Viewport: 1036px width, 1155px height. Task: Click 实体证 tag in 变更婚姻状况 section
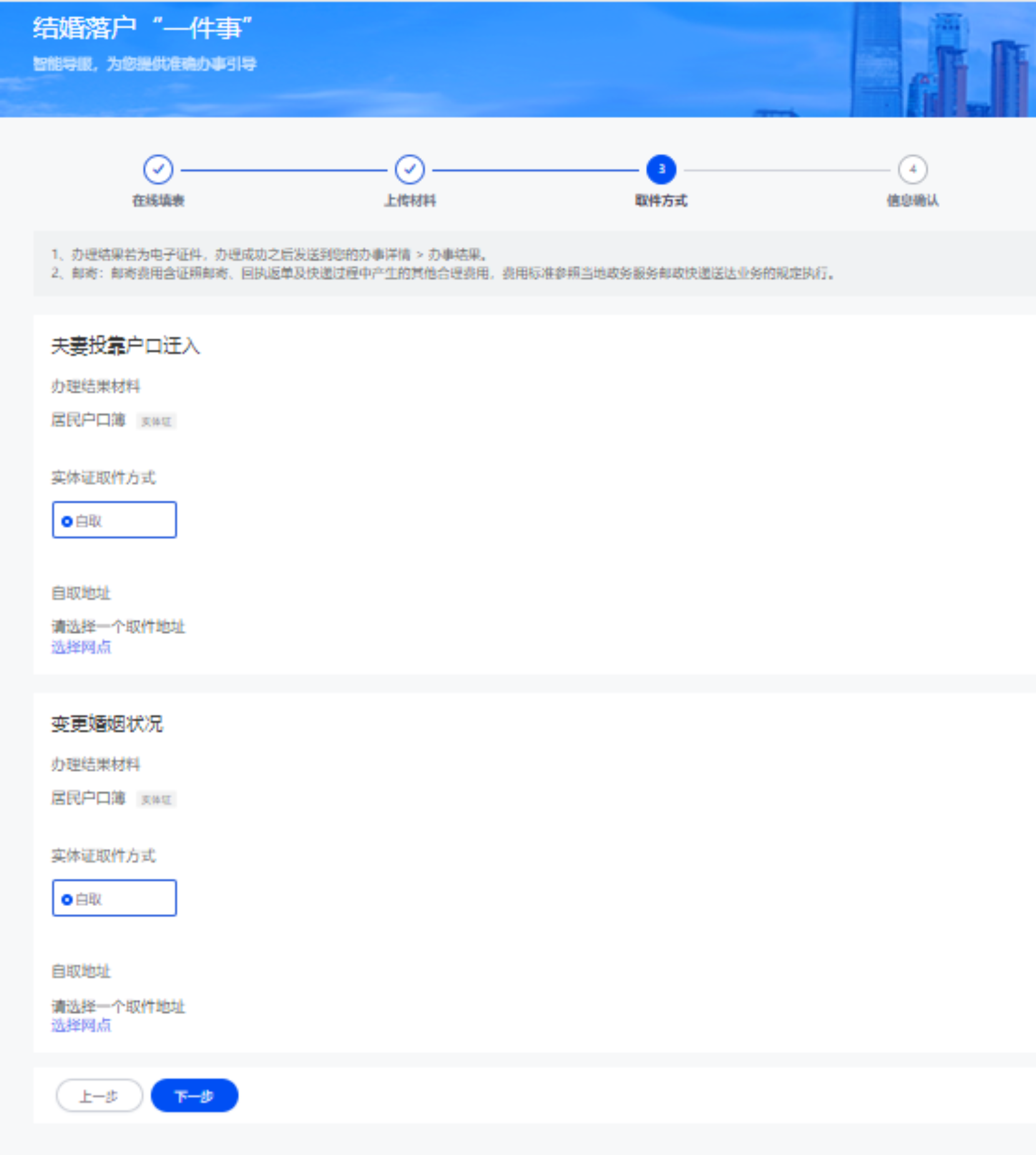coord(156,800)
